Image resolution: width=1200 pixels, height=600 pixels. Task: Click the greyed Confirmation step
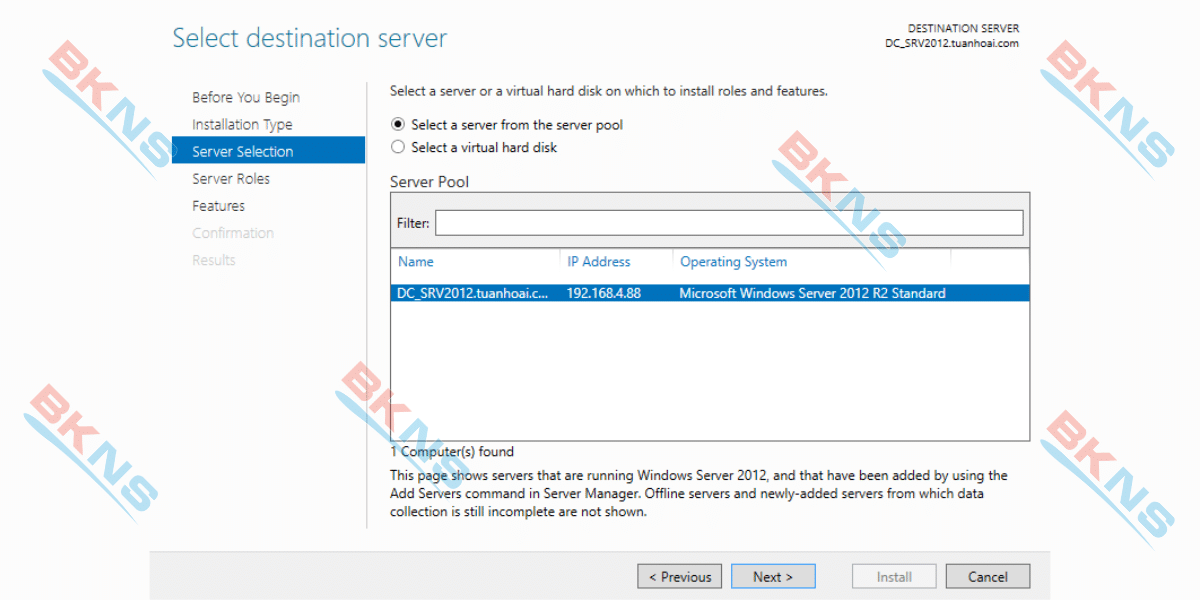coord(233,233)
